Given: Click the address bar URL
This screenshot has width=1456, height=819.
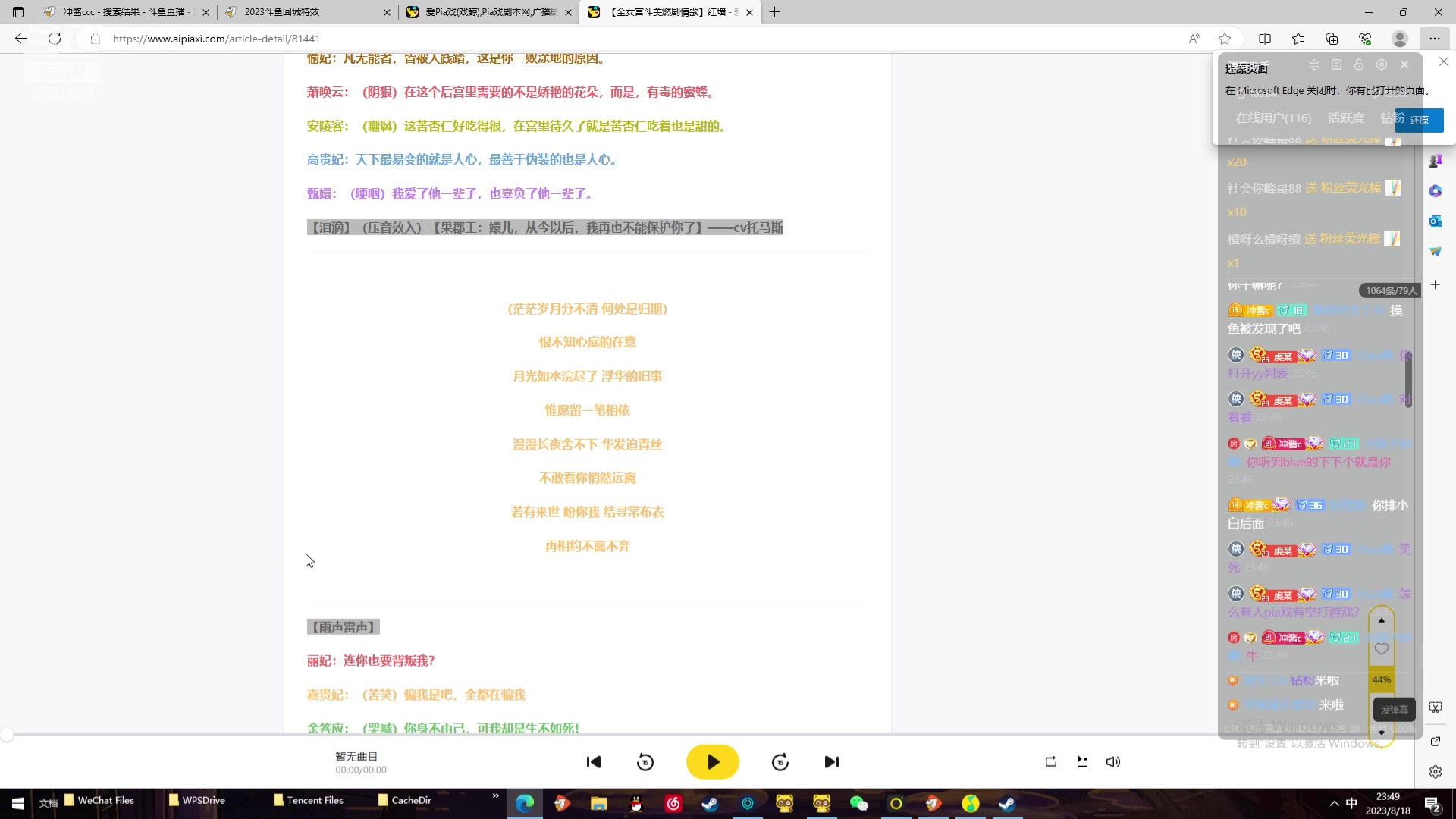Looking at the screenshot, I should pos(216,39).
